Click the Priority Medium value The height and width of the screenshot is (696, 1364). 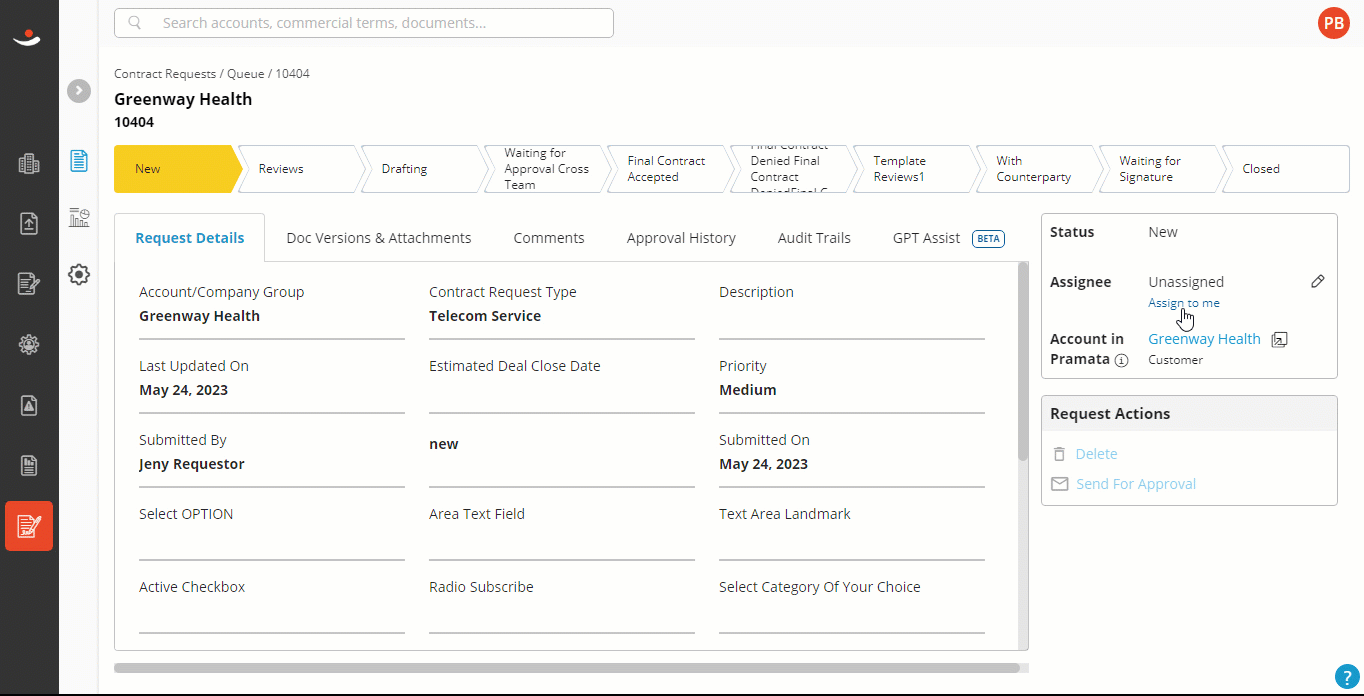coord(748,390)
